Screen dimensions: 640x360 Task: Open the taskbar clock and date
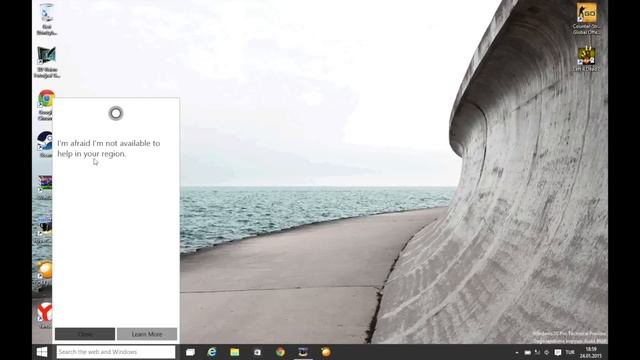(591, 353)
